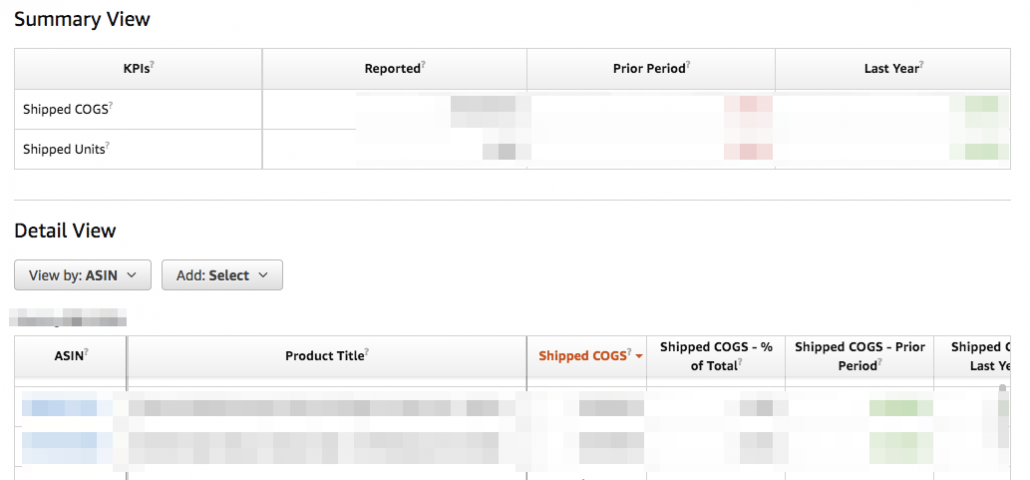Click help icon next to Product Title header
Image resolution: width=1030 pixels, height=480 pixels.
[x=367, y=353]
